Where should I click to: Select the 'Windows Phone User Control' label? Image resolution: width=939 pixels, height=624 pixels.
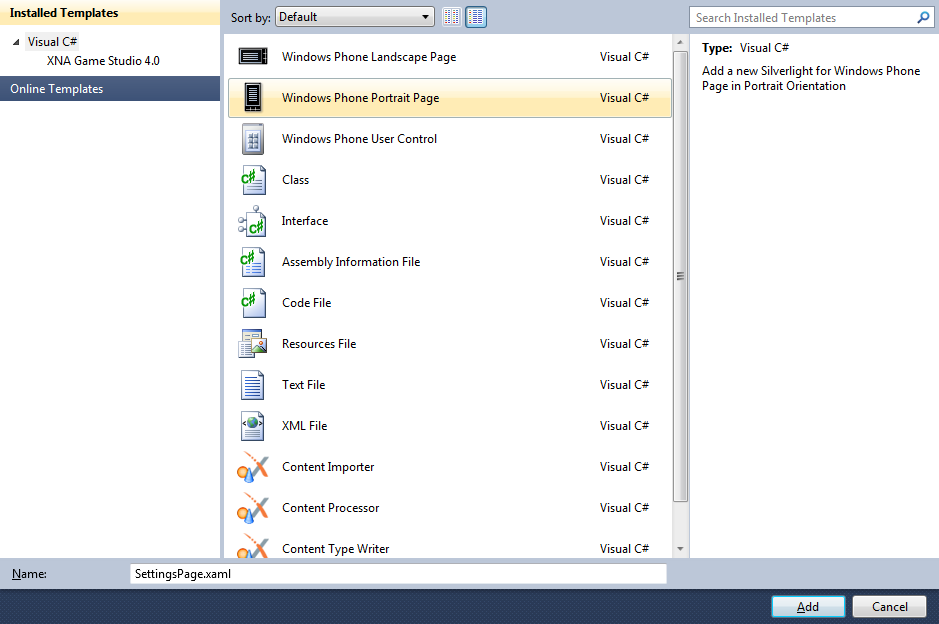(x=359, y=139)
